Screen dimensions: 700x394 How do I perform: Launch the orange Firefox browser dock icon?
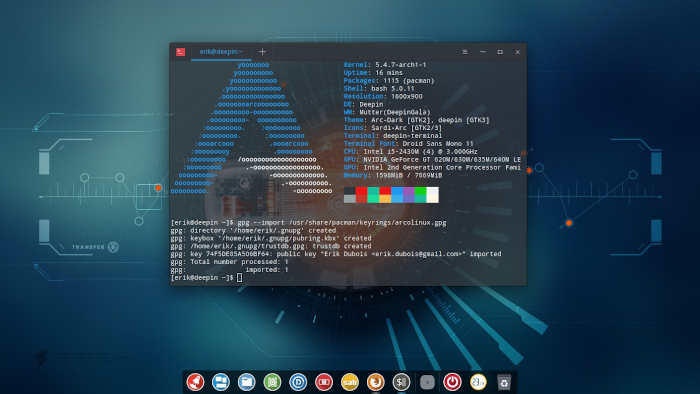click(x=375, y=382)
